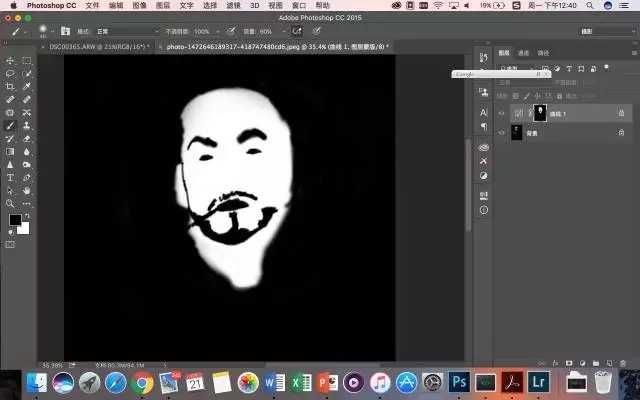640x400 pixels.
Task: Select the 曲线 1 layer mask thumbnail
Action: coord(540,113)
